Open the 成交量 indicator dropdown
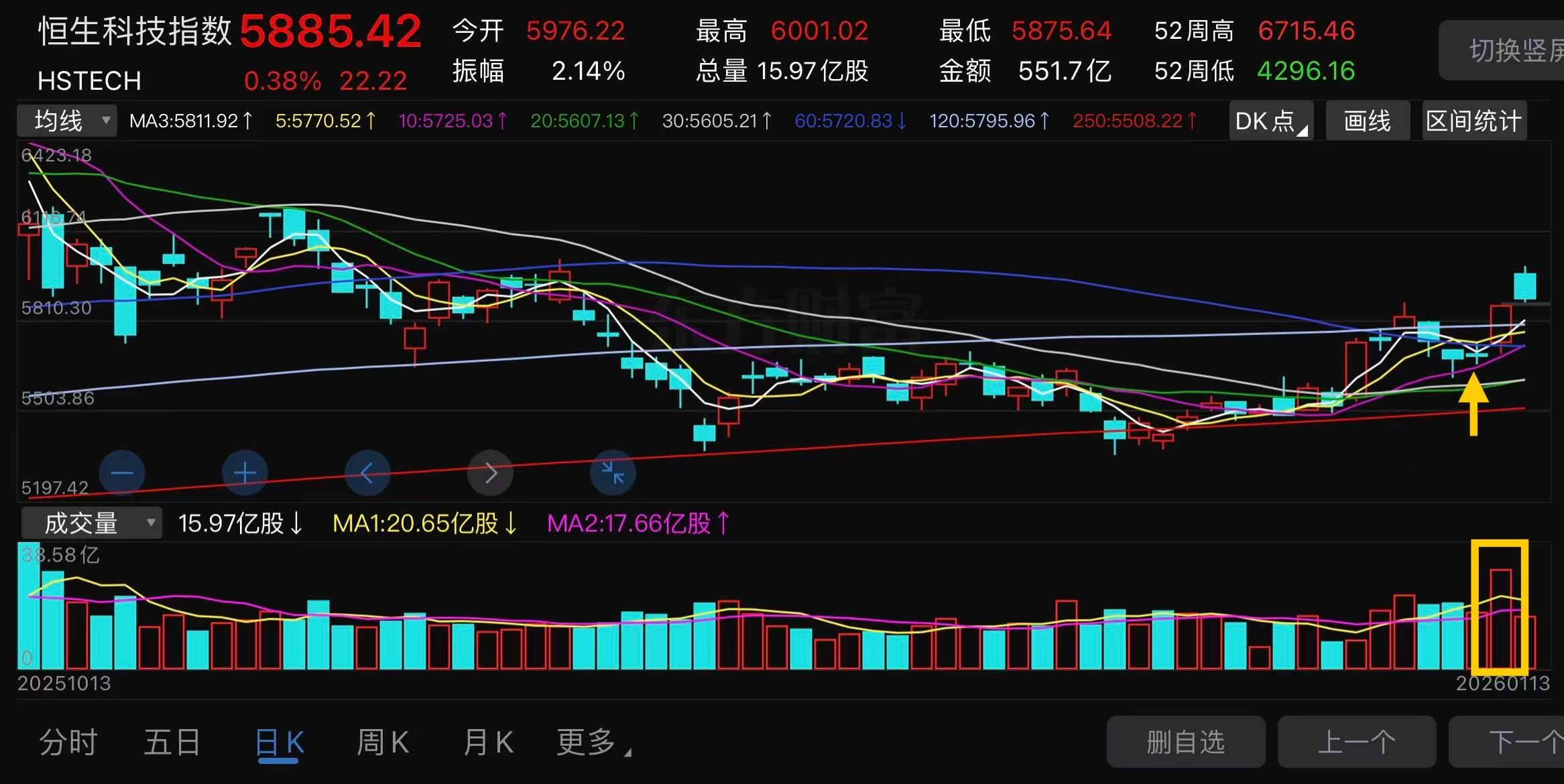Image resolution: width=1564 pixels, height=784 pixels. coord(91,522)
